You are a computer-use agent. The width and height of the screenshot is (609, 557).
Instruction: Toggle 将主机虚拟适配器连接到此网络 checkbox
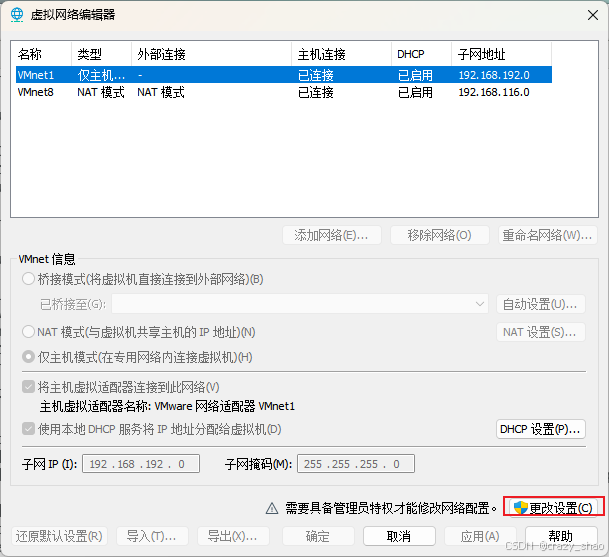28,386
